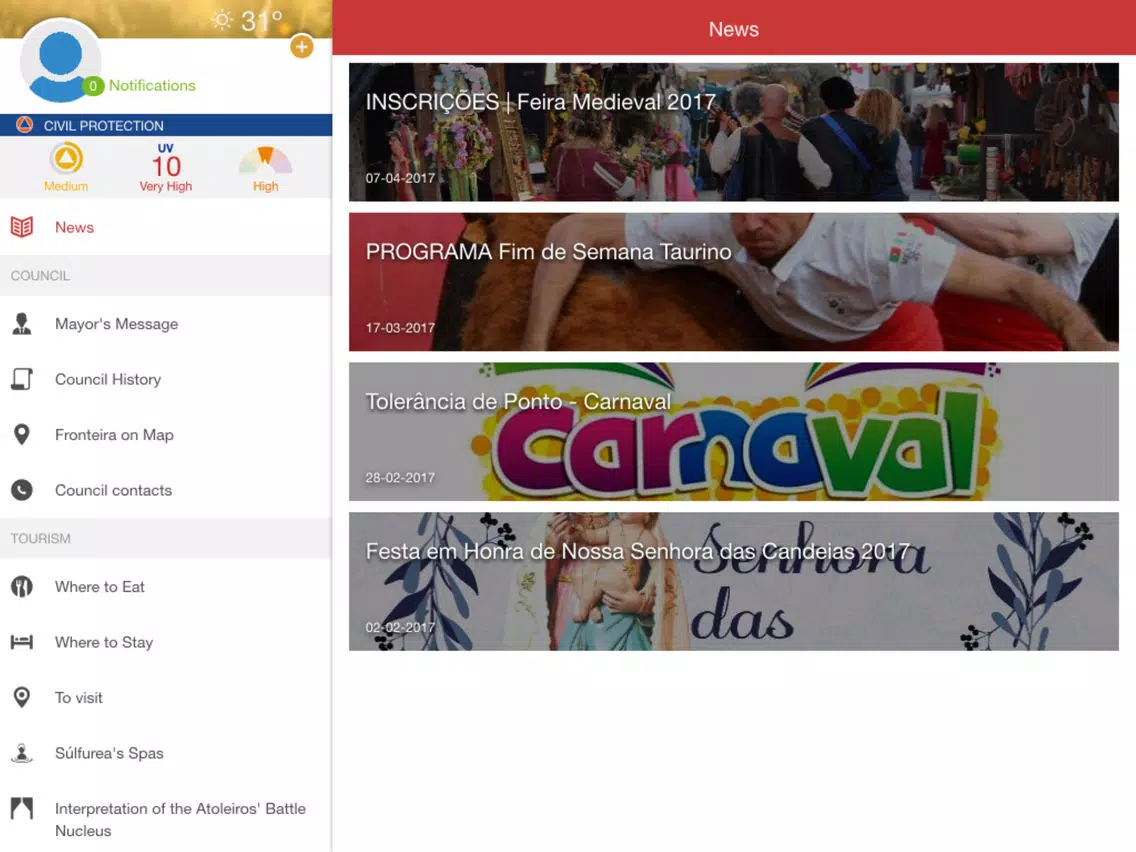Screen dimensions: 1136x852
Task: Click the sun weather icon
Action: (222, 20)
